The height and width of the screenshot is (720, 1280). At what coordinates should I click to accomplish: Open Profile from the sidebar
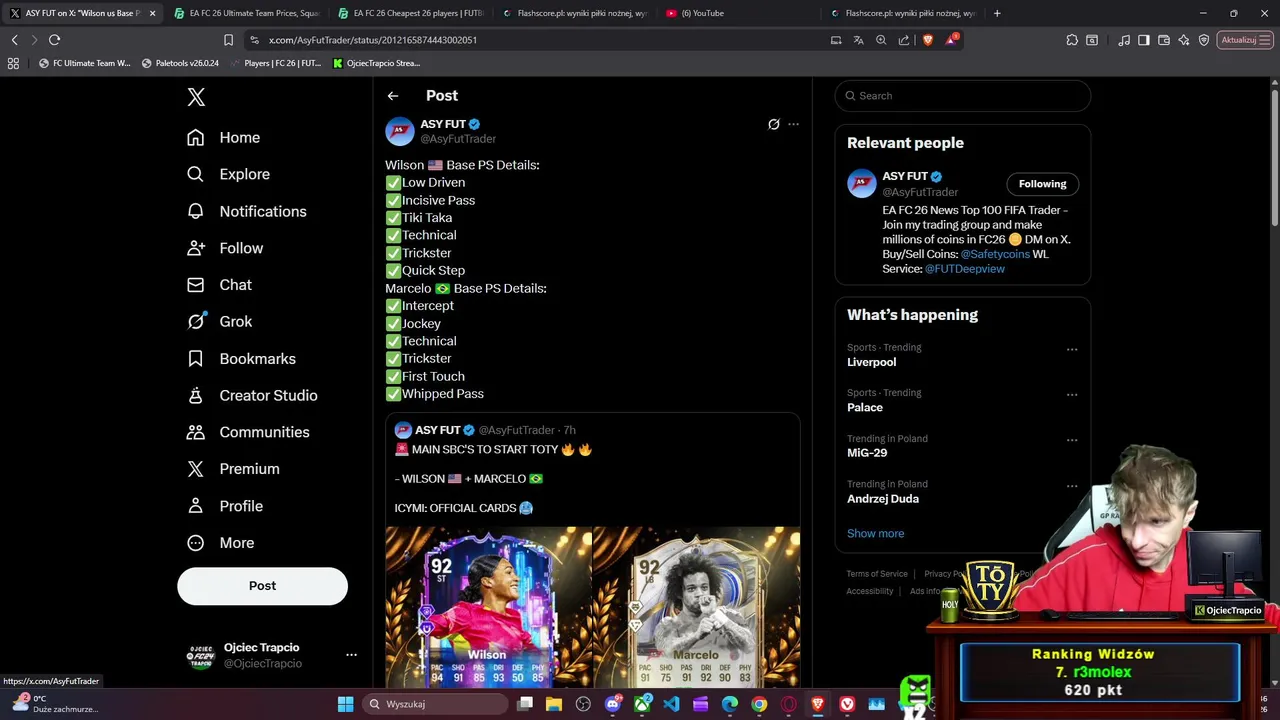[225, 506]
